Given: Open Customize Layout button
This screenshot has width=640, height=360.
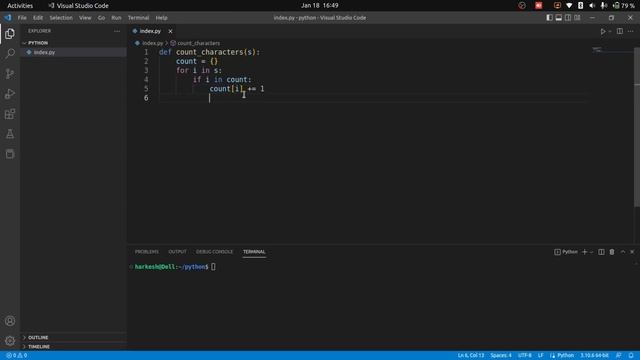Looking at the screenshot, I should 577,18.
